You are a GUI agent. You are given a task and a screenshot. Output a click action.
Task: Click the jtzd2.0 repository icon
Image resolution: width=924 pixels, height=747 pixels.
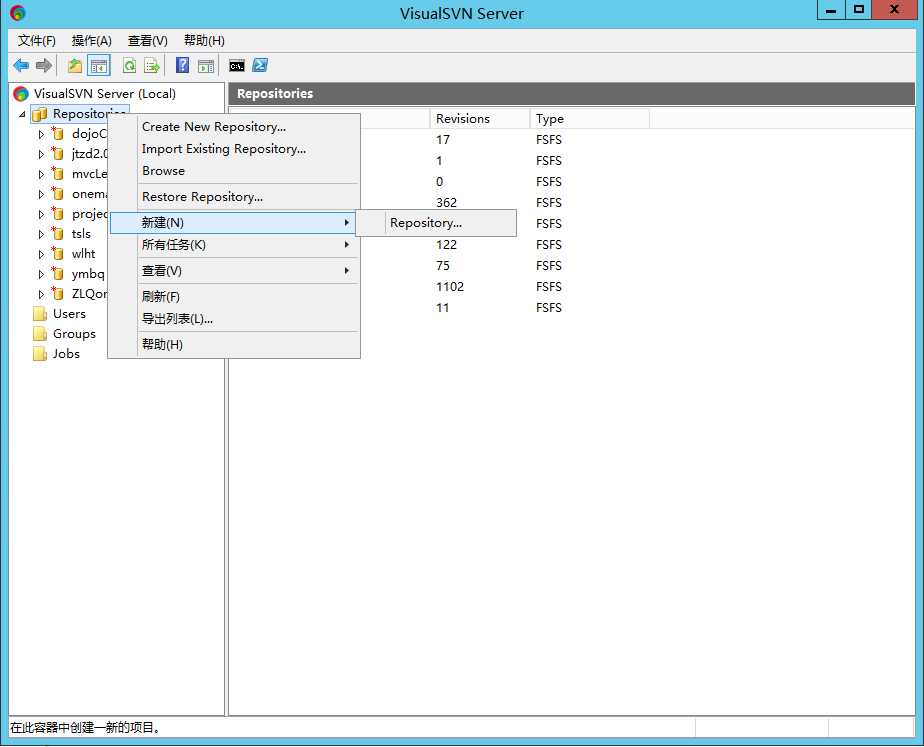coord(58,154)
